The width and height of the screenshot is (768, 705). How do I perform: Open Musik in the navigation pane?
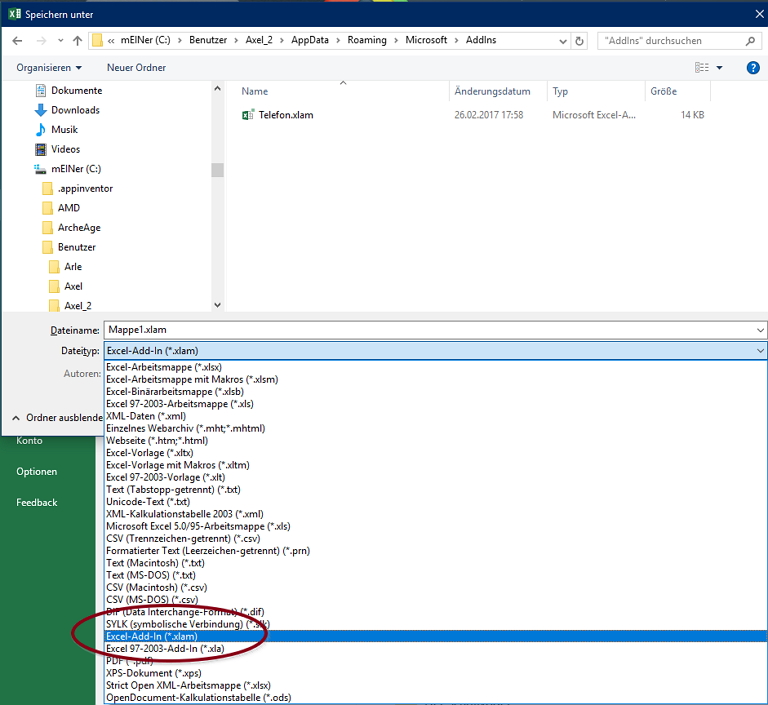pyautogui.click(x=65, y=130)
